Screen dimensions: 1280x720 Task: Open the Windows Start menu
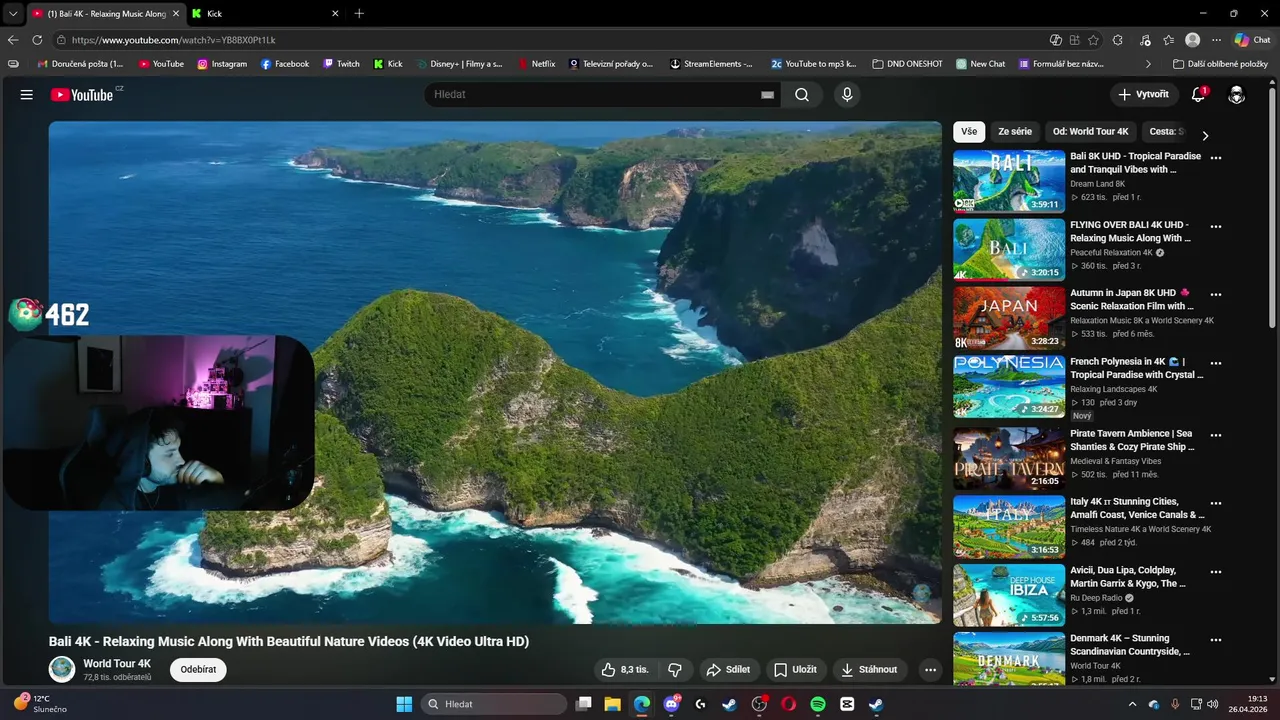pos(404,704)
